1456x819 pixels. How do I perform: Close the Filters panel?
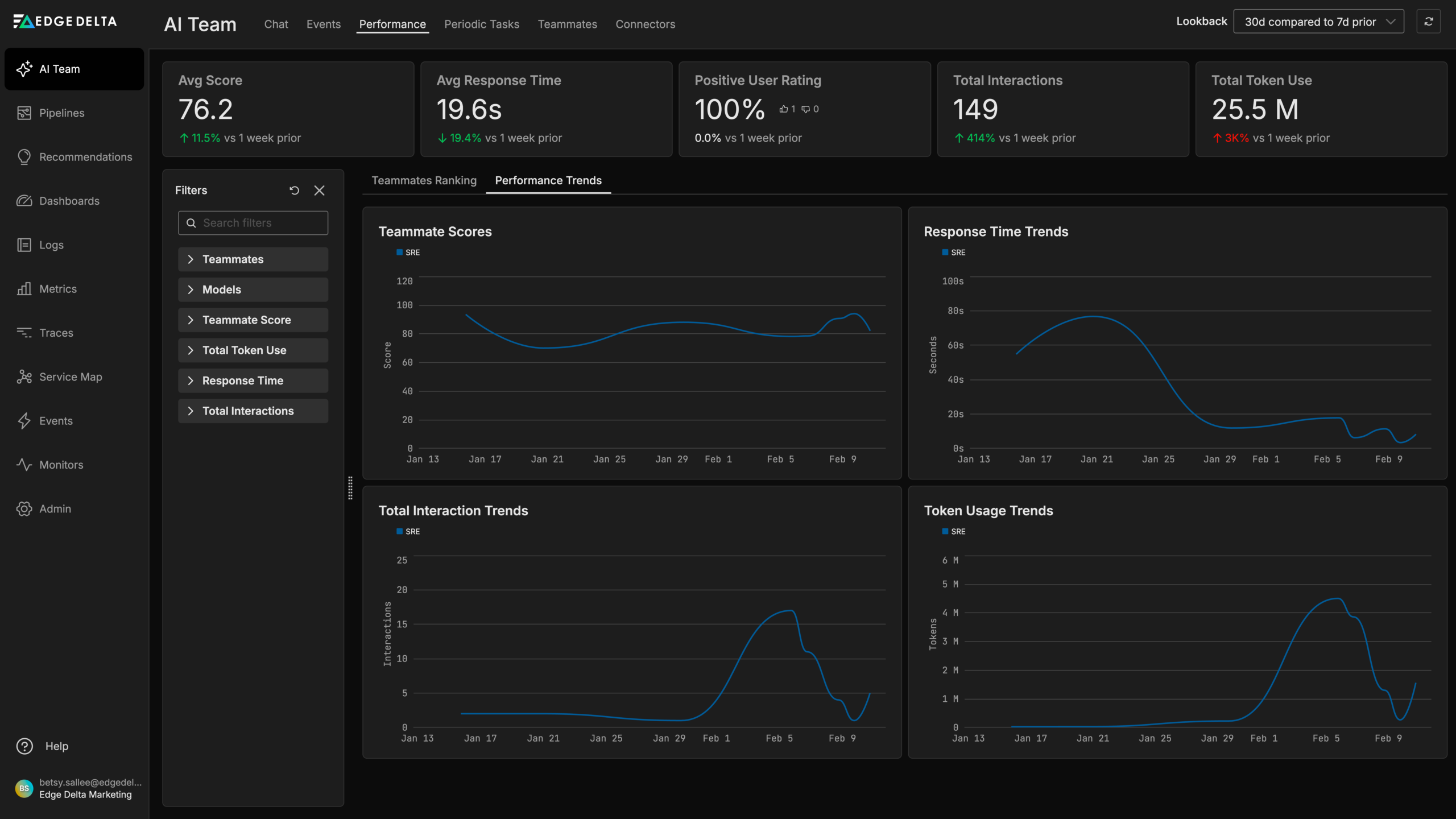tap(319, 191)
